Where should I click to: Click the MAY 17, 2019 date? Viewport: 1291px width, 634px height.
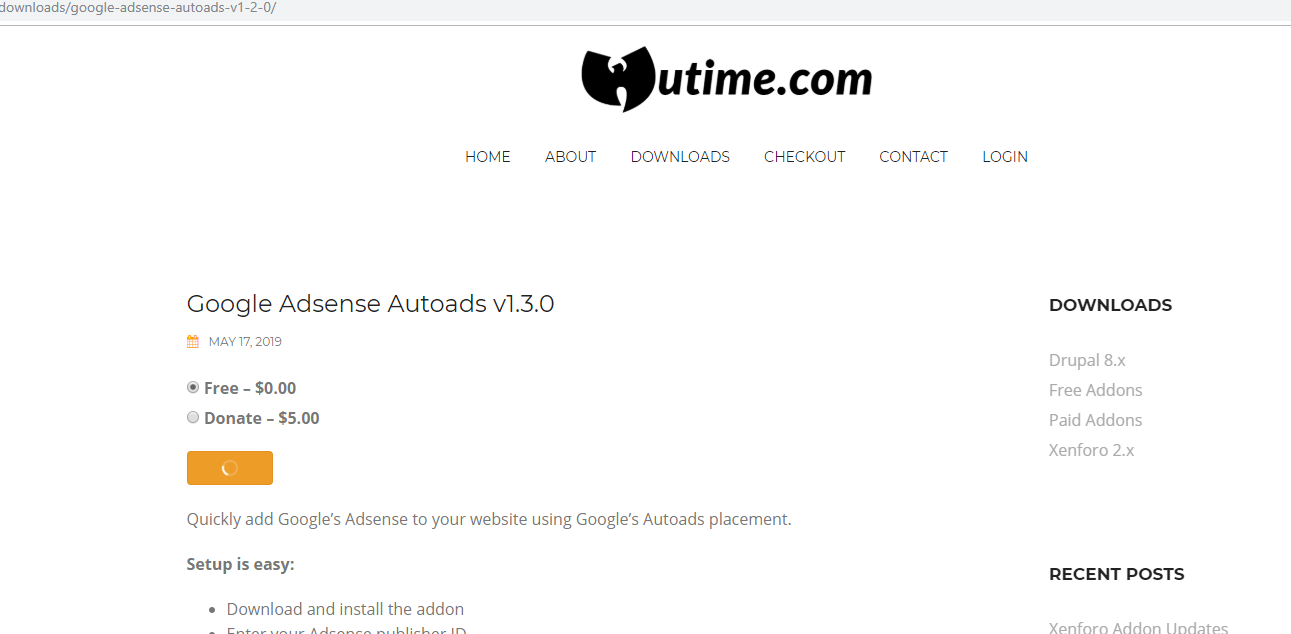click(x=245, y=342)
